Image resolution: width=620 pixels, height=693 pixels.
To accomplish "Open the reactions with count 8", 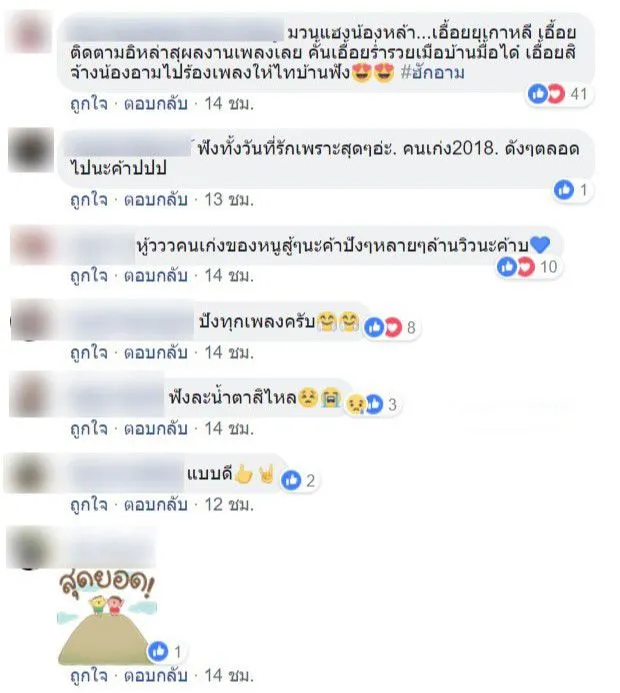I will [391, 327].
